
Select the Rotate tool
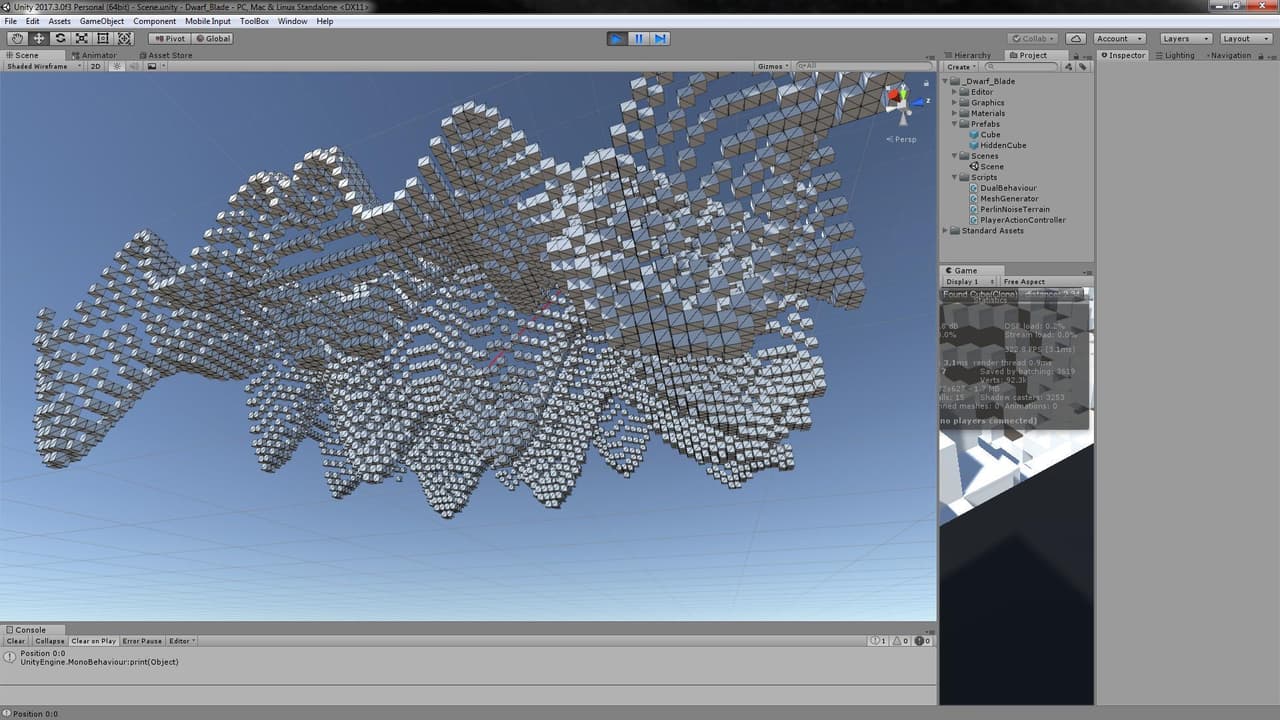[60, 38]
